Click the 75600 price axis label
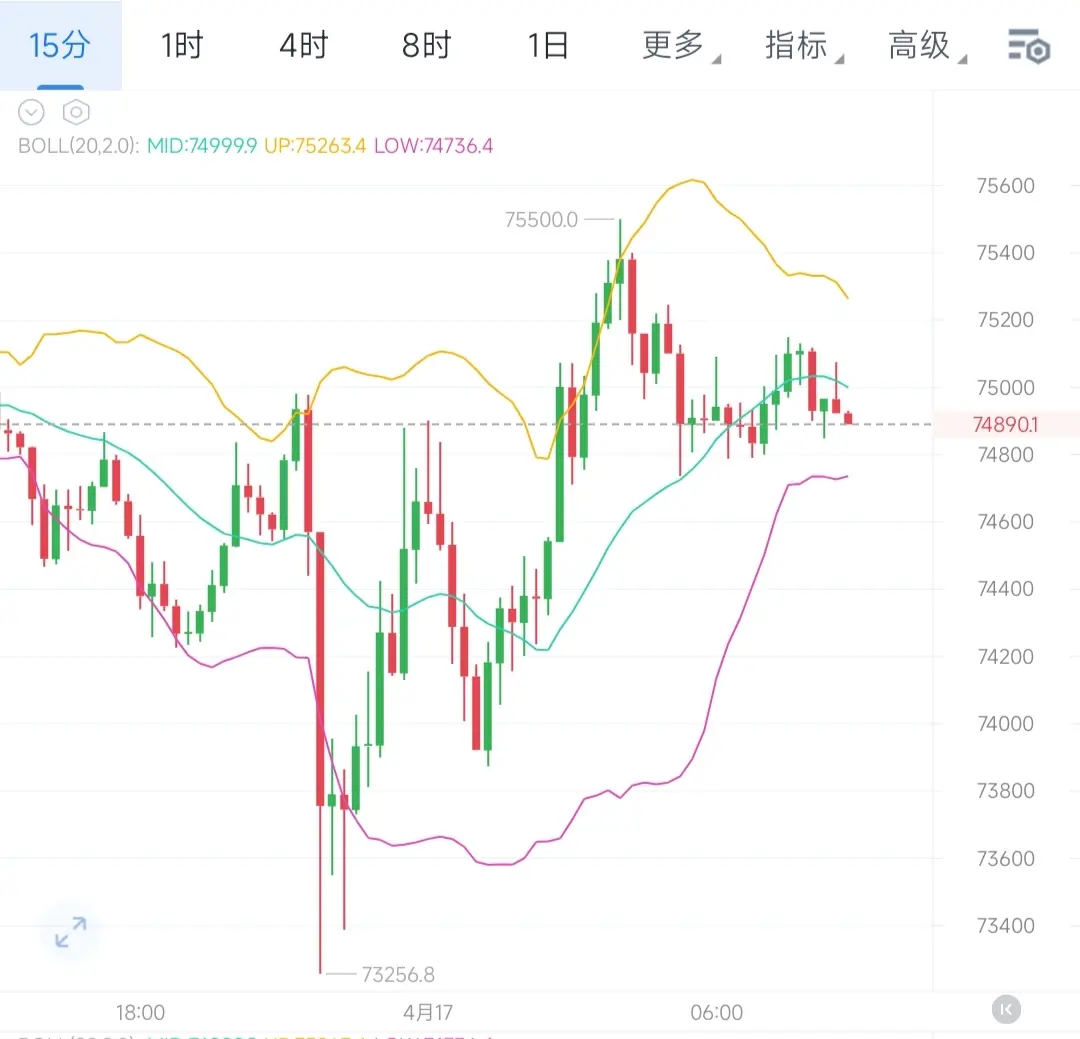 [1006, 185]
